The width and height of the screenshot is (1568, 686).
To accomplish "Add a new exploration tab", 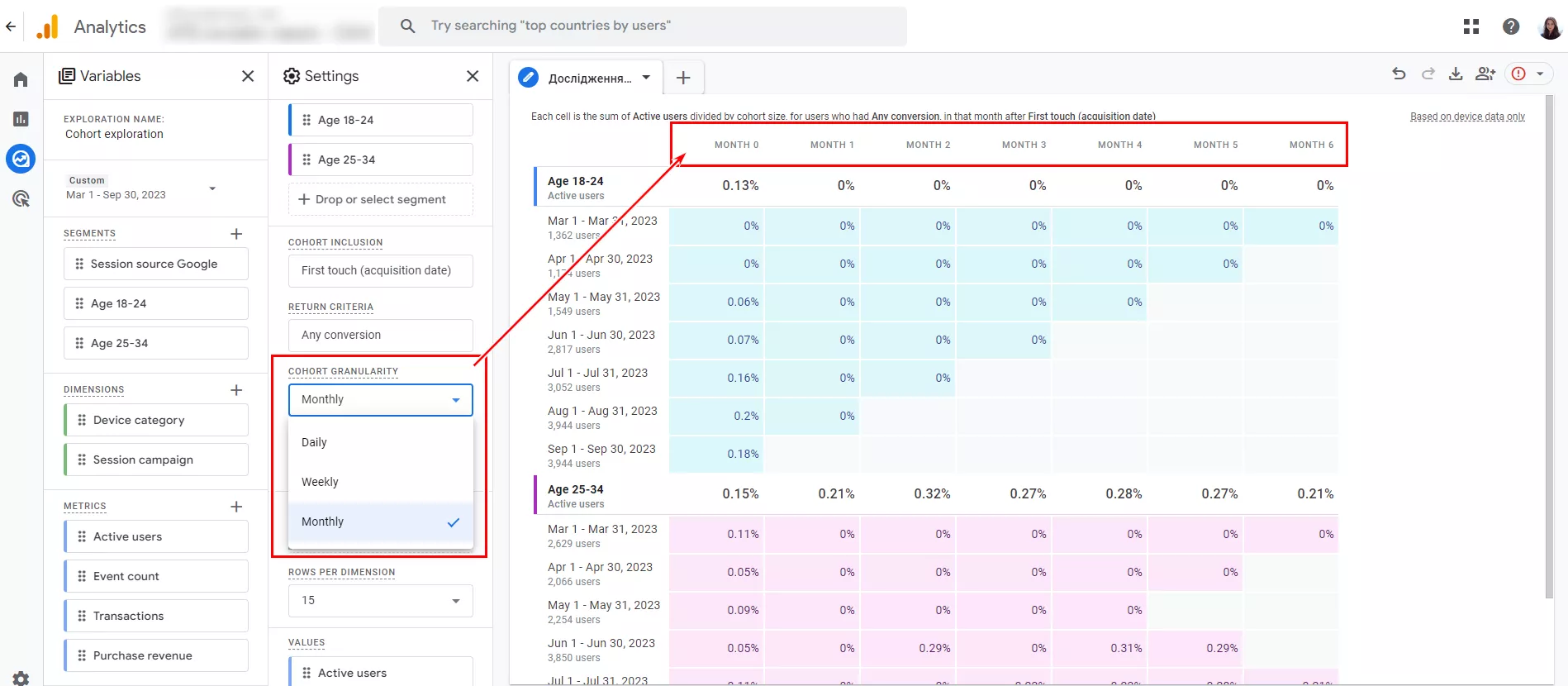I will click(683, 78).
